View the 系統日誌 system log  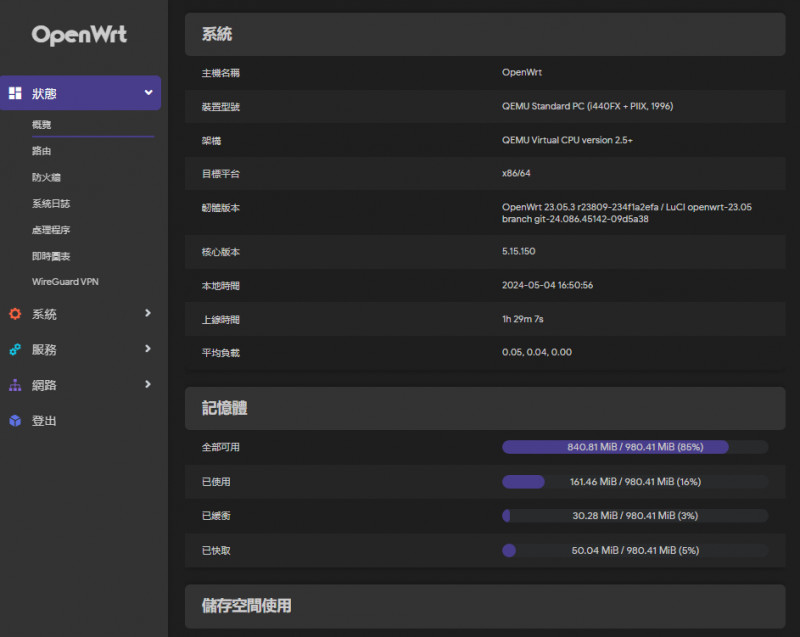click(51, 203)
